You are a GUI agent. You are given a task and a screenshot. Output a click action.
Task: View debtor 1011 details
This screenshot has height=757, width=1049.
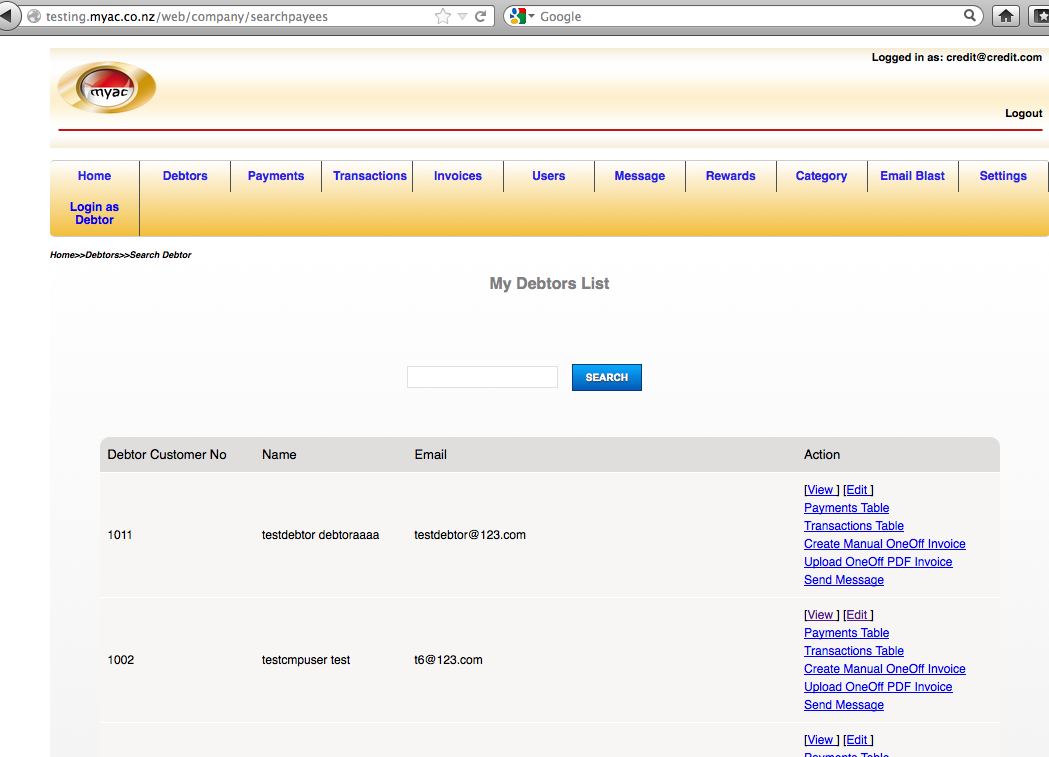click(820, 490)
